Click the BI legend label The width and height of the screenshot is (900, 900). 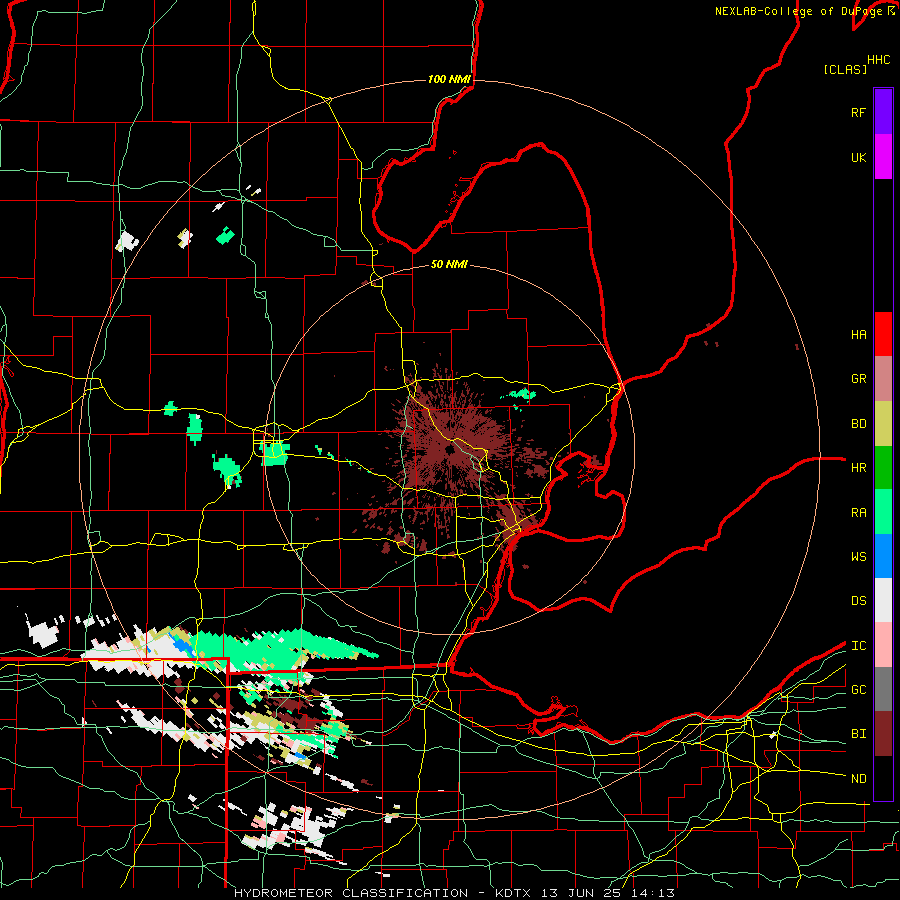[x=858, y=734]
